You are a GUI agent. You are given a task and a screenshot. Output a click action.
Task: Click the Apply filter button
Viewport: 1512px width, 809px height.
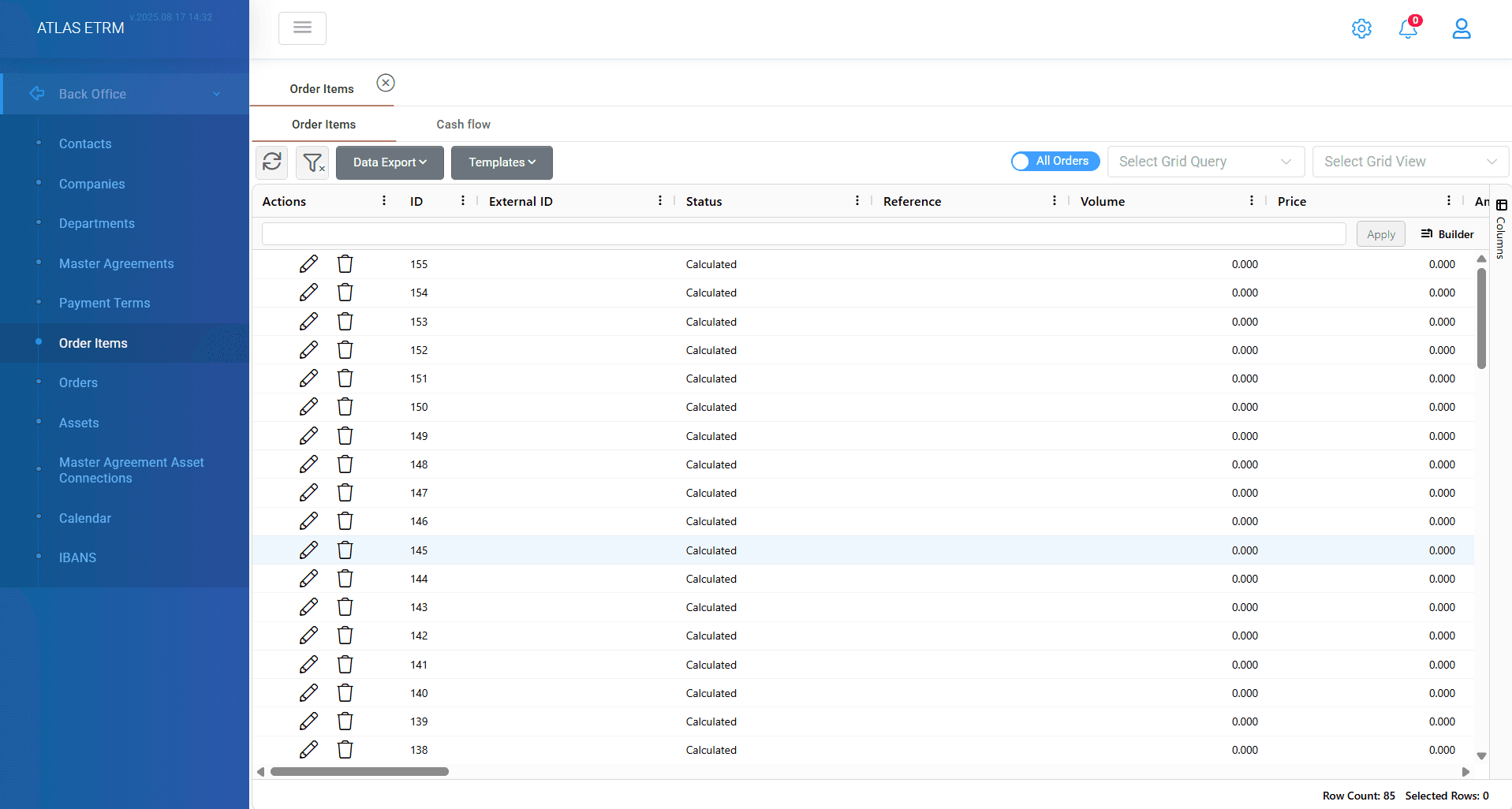pyautogui.click(x=1381, y=234)
